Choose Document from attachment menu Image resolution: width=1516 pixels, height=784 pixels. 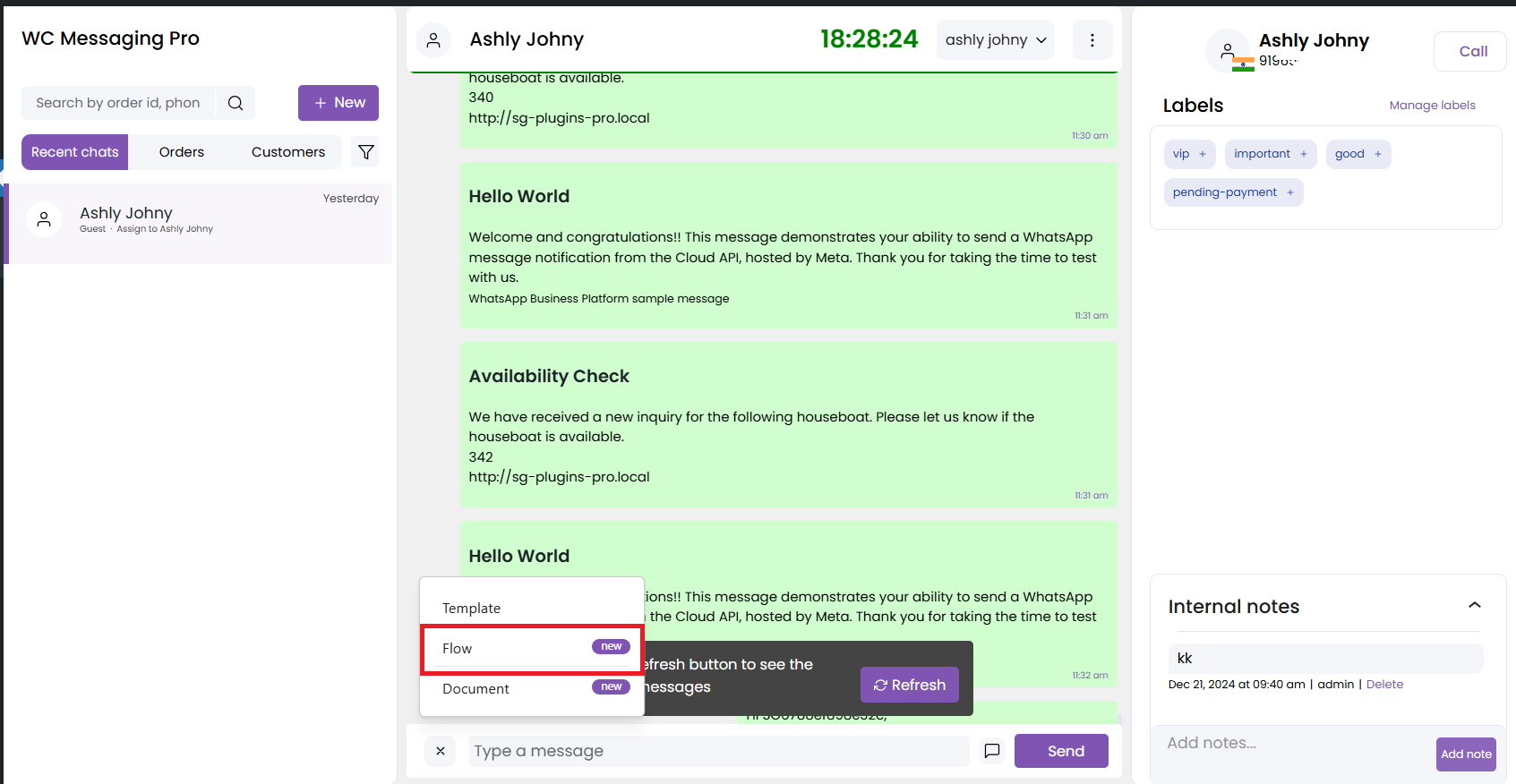[532, 689]
